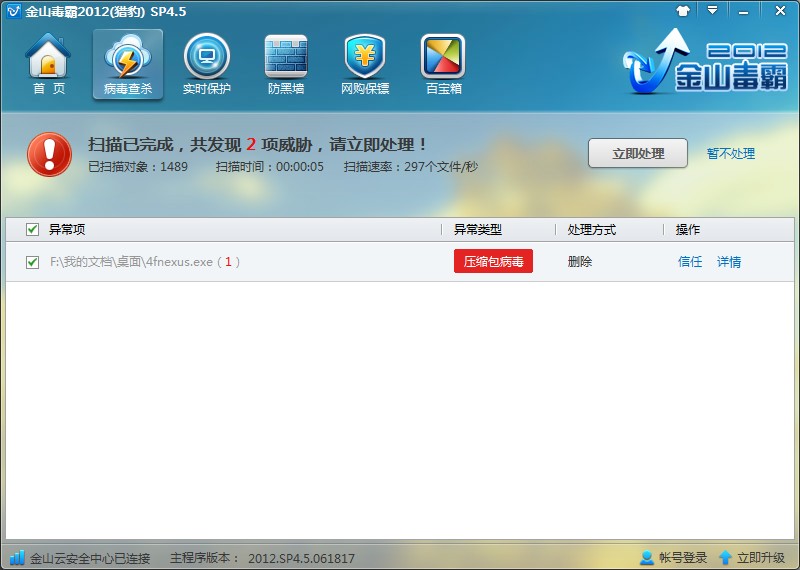Open 详情 for 4fnexus.exe
The image size is (800, 570).
pos(729,262)
